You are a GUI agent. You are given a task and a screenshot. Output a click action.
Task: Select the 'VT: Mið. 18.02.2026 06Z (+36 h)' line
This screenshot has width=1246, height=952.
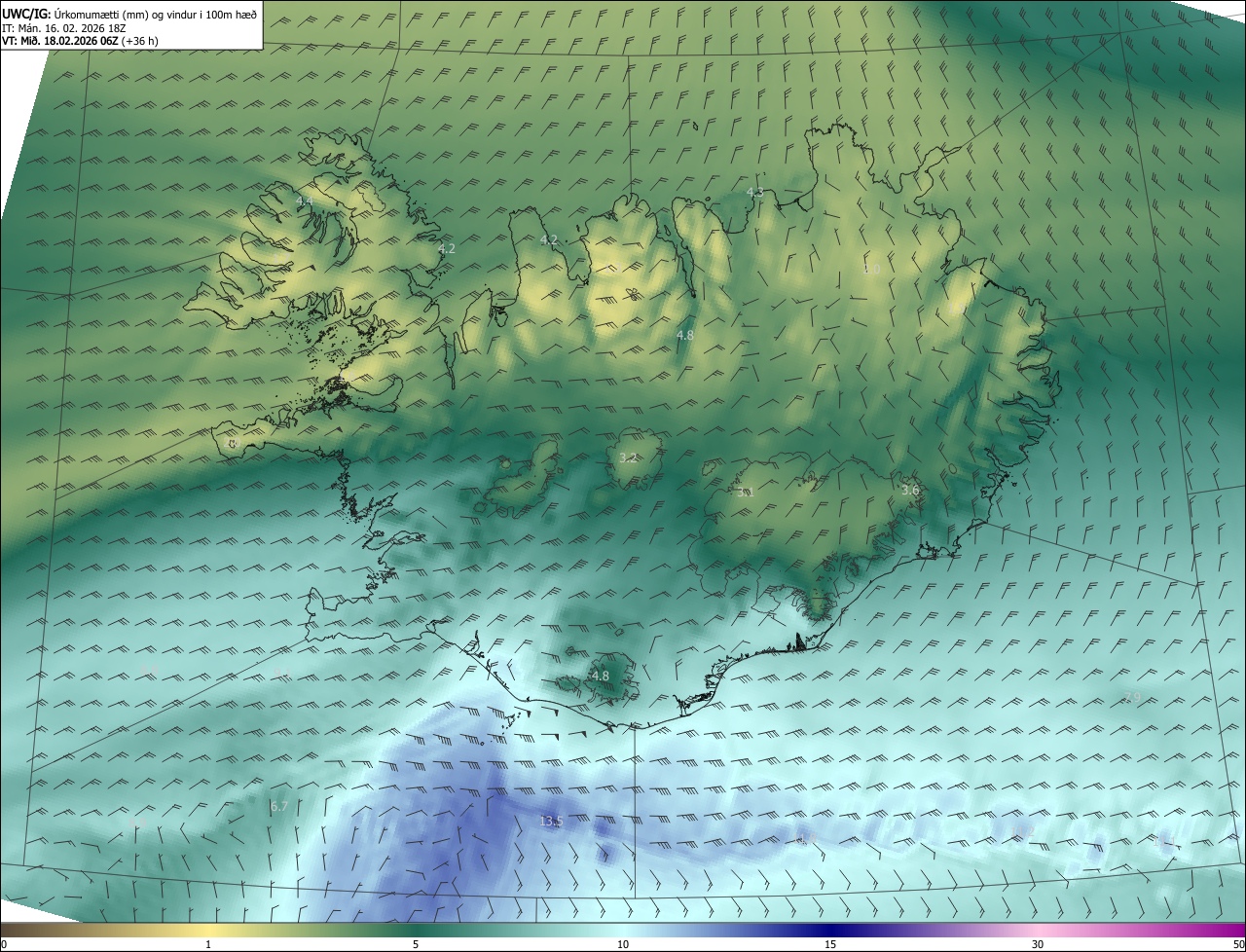coord(80,41)
